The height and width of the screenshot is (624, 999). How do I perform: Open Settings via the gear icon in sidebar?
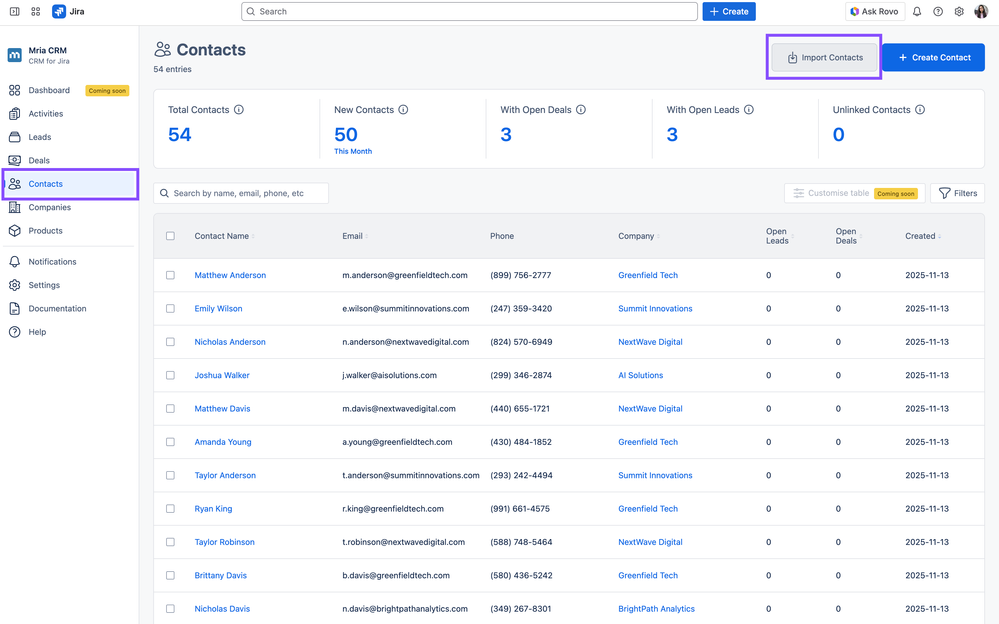pyautogui.click(x=16, y=285)
